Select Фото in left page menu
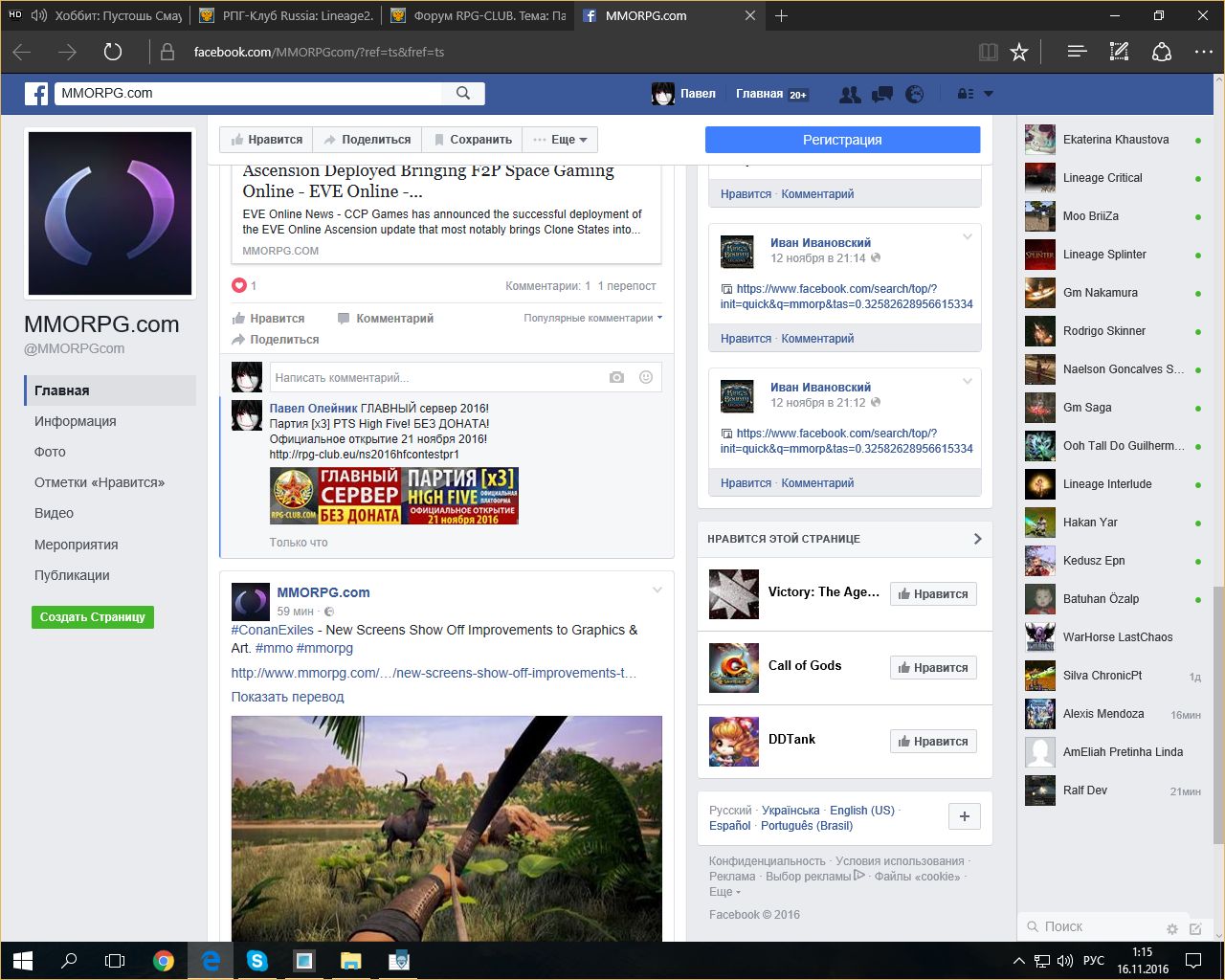1225x980 pixels. [50, 452]
